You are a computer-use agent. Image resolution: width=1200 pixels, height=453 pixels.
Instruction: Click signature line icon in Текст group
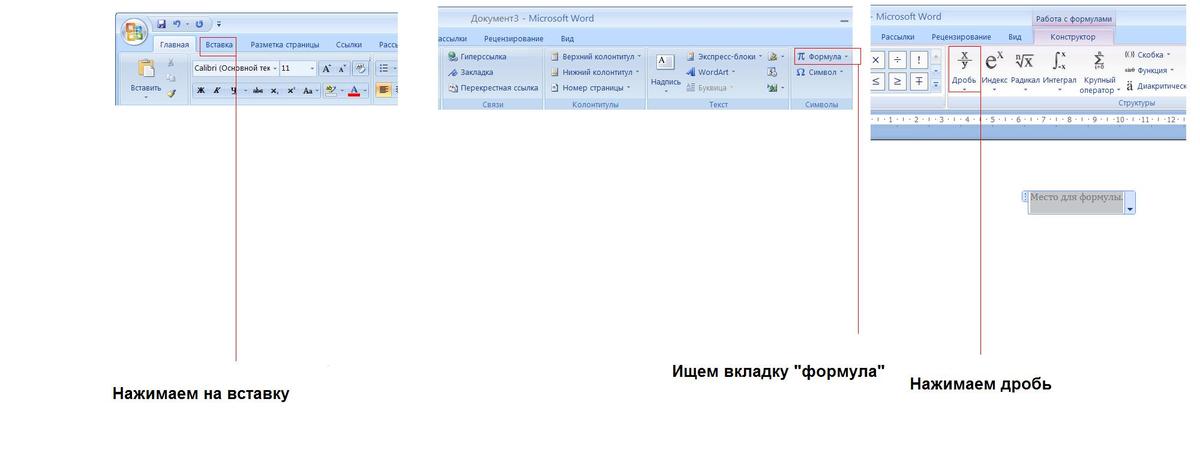coord(774,57)
